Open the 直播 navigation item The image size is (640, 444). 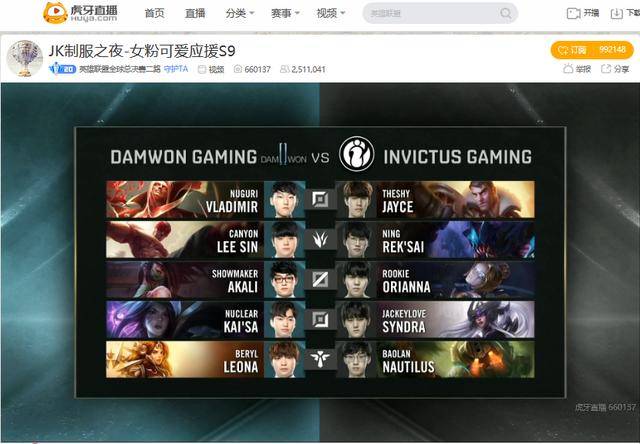195,13
